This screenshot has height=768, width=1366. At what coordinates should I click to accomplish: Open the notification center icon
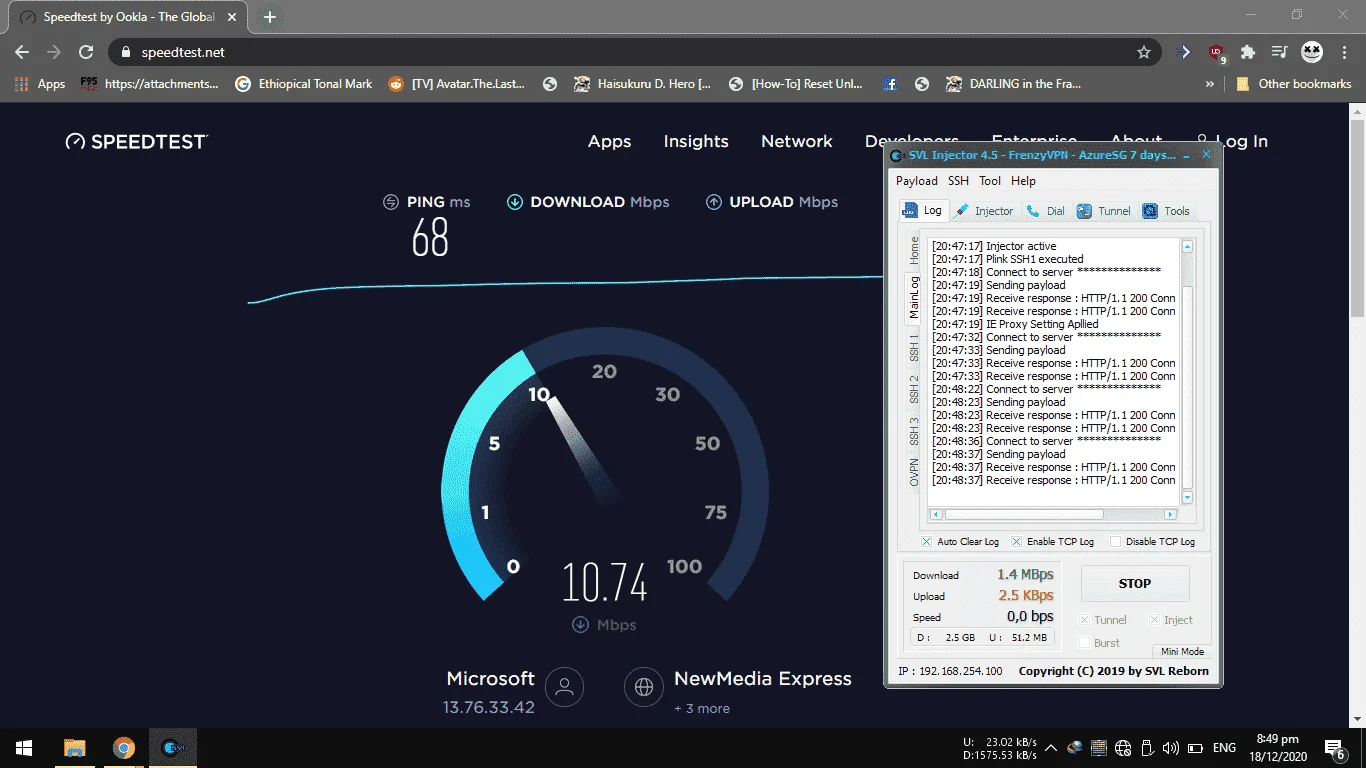[1334, 748]
